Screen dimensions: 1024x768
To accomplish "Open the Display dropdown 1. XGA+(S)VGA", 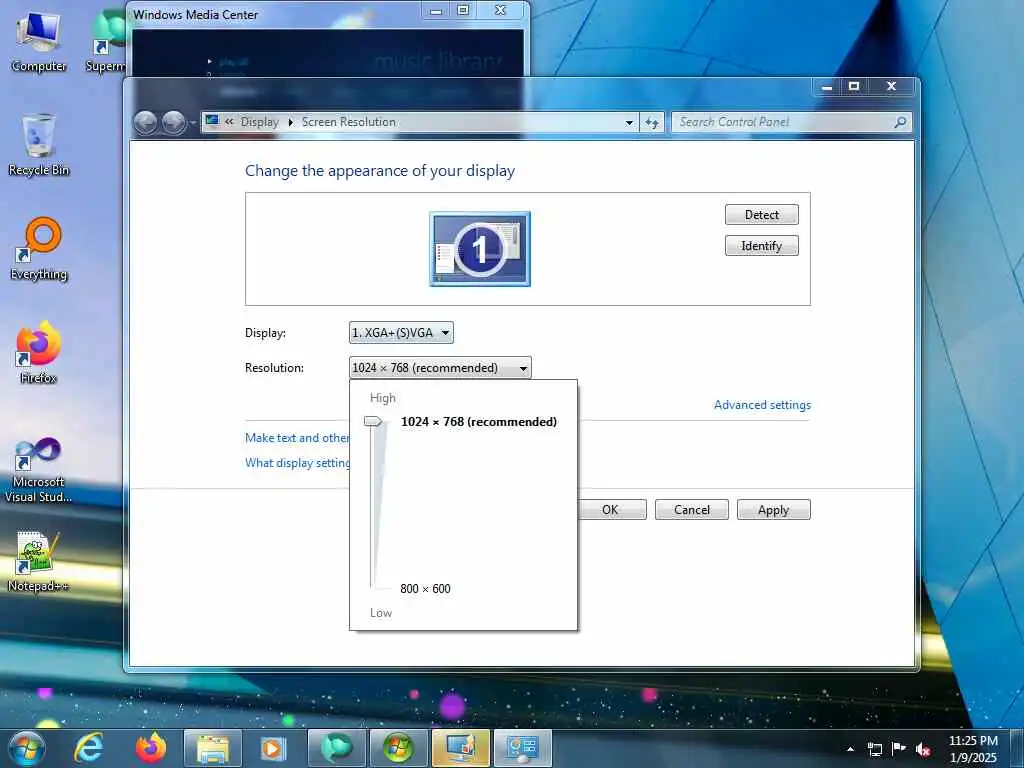I will pos(401,332).
